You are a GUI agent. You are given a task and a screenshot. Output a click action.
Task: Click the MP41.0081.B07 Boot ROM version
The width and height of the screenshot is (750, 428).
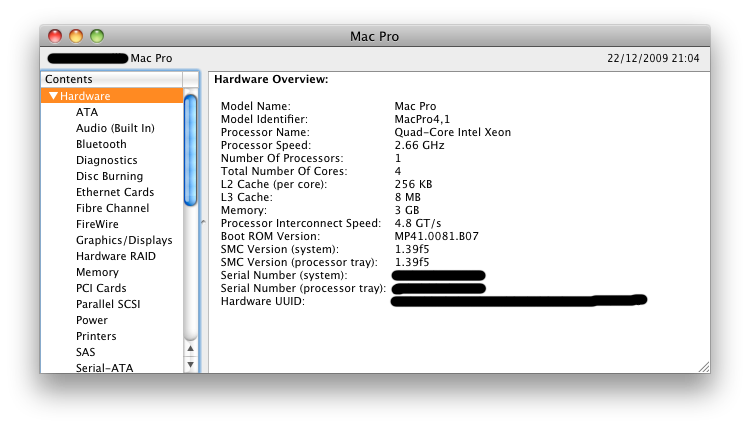[x=436, y=236]
